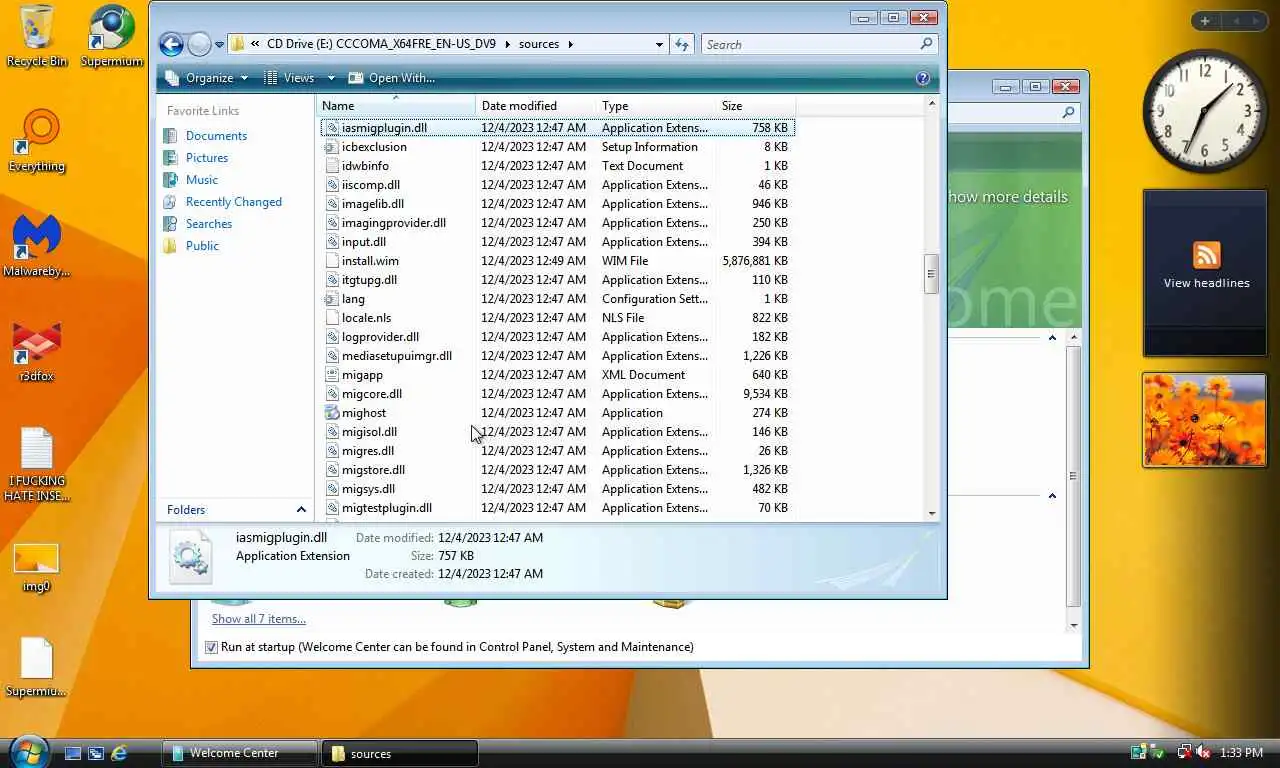Image resolution: width=1280 pixels, height=768 pixels.
Task: Click the file list scroll down arrow
Action: click(931, 513)
